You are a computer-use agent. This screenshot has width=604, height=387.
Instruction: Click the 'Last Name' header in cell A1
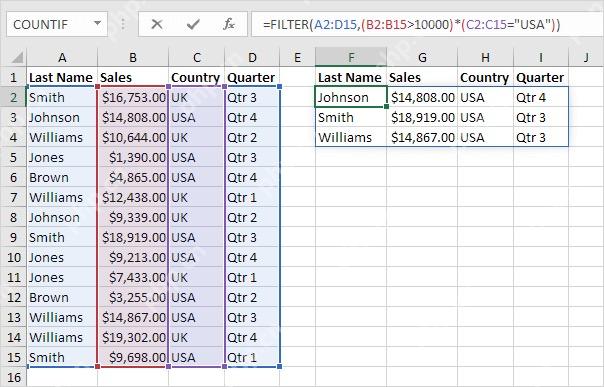pos(61,77)
